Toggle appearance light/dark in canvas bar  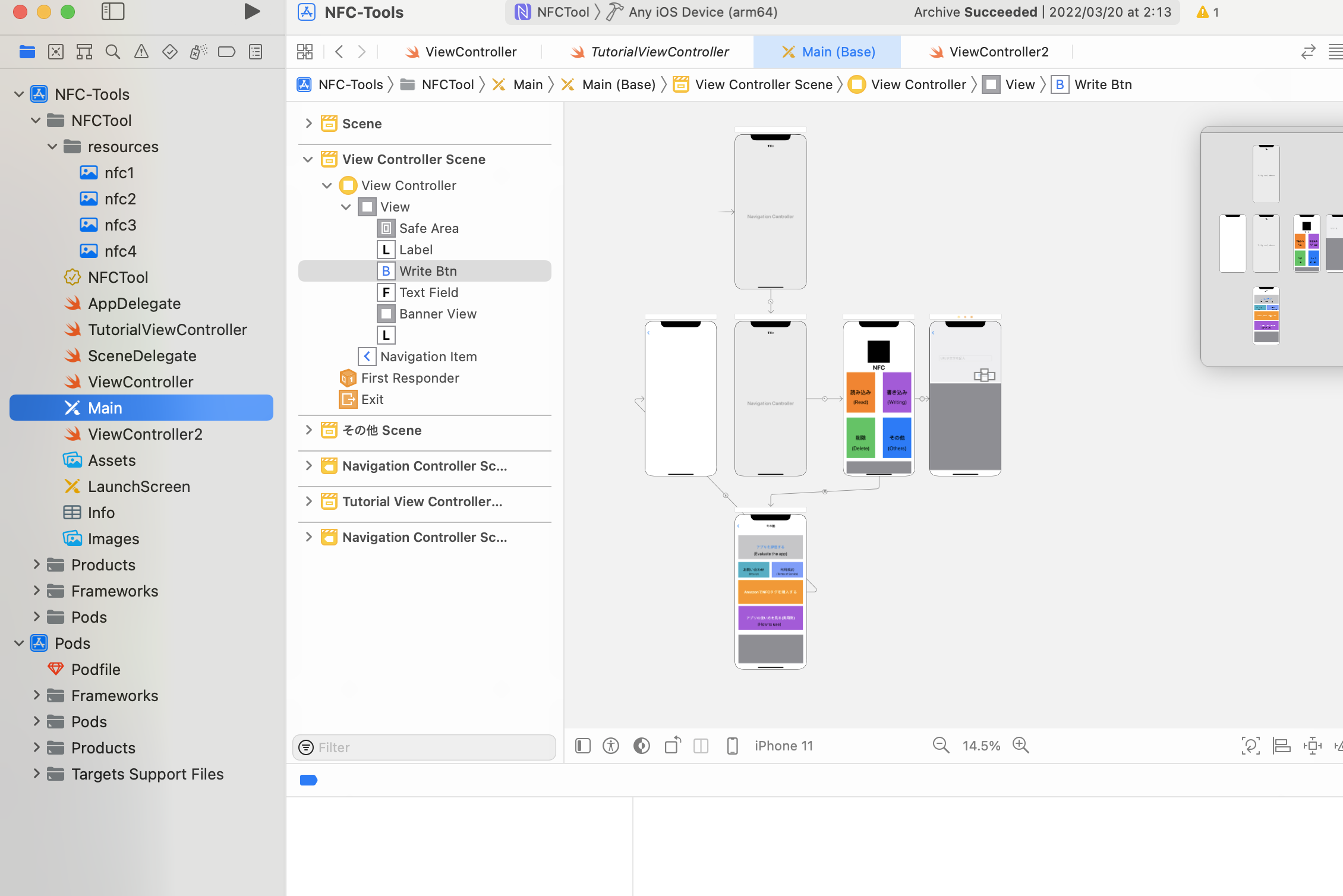pos(641,745)
